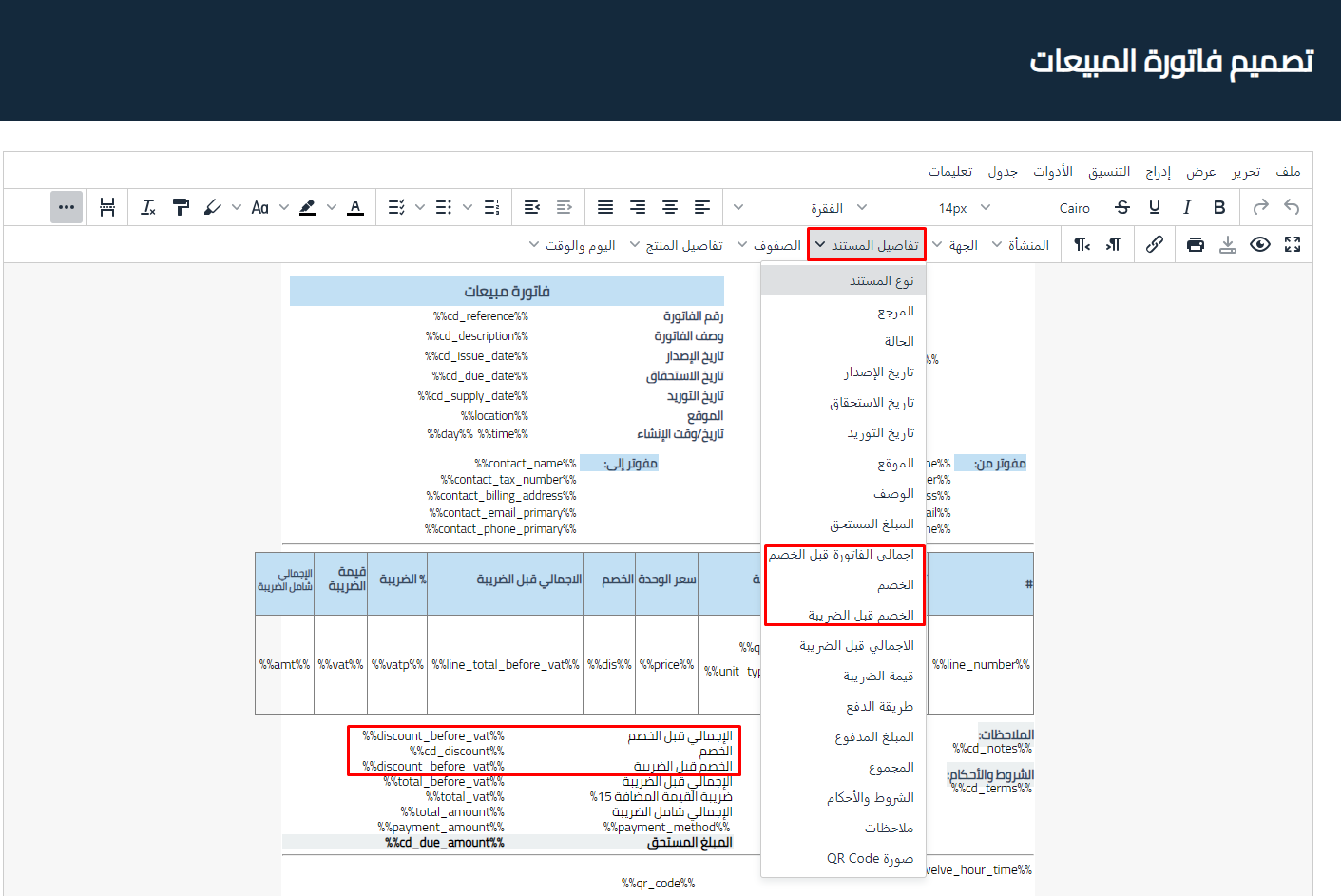Image resolution: width=1341 pixels, height=896 pixels.
Task: Expand highlight color picker arrow
Action: pos(332,207)
